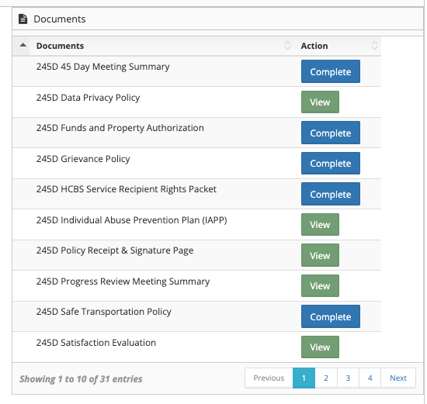Sort by the Documents column sort icon

pyautogui.click(x=287, y=45)
